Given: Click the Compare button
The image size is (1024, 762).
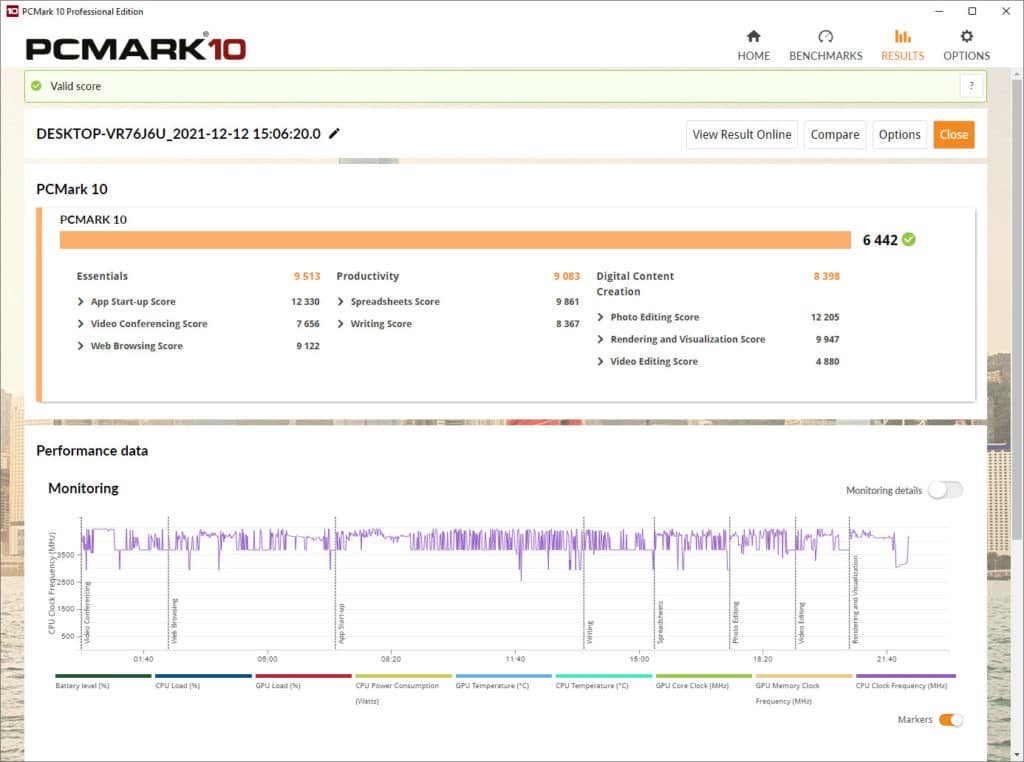Looking at the screenshot, I should 835,135.
